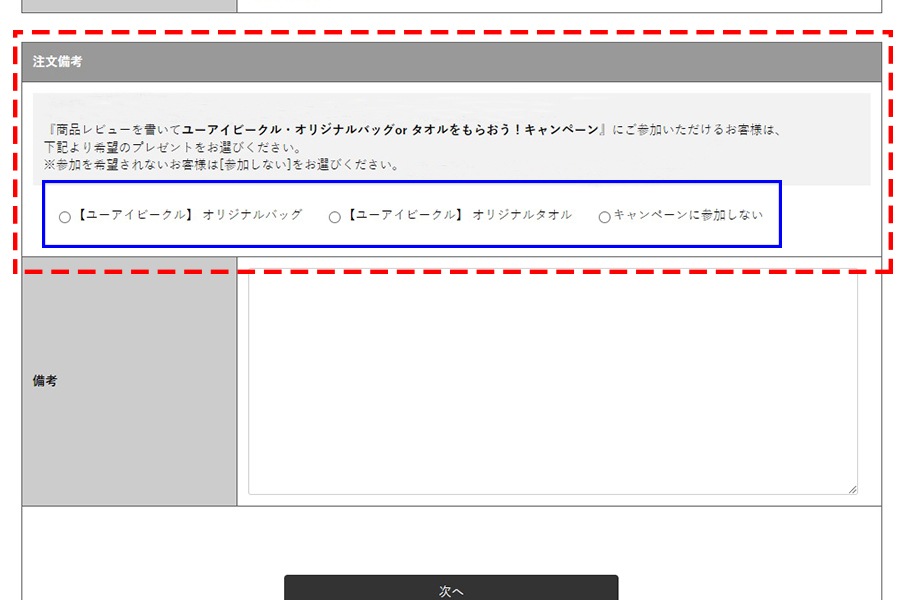Select キャンペーンに参加しない radio button
The image size is (900, 600).
[604, 217]
